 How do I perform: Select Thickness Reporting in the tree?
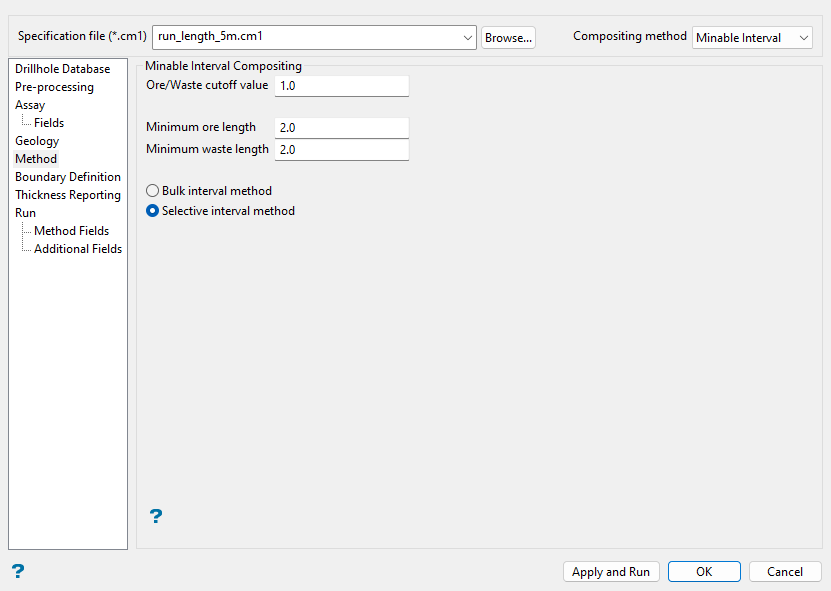pos(68,195)
